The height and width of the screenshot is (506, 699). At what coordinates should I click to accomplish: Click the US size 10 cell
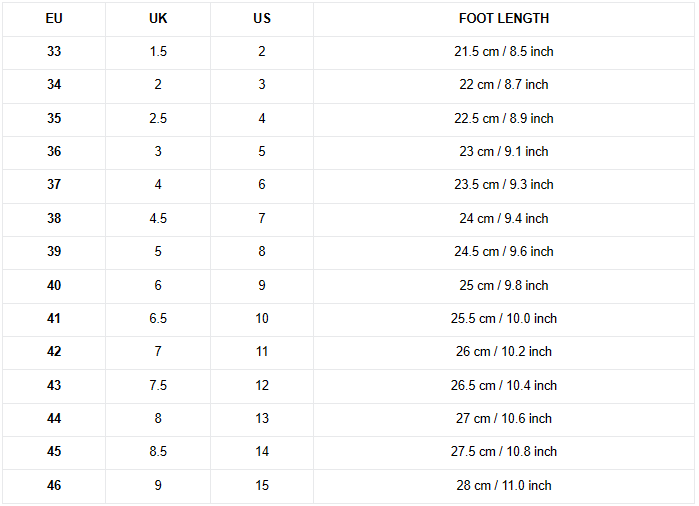tap(262, 319)
